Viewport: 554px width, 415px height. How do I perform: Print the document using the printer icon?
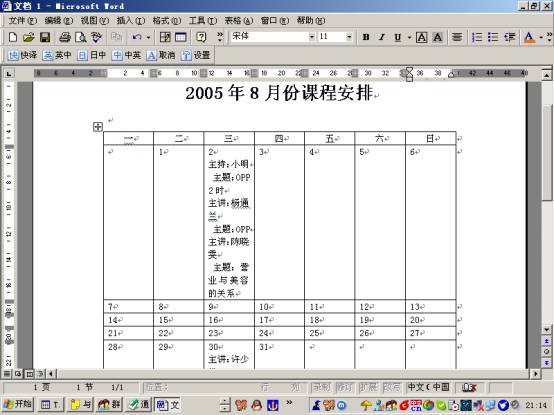click(x=65, y=37)
